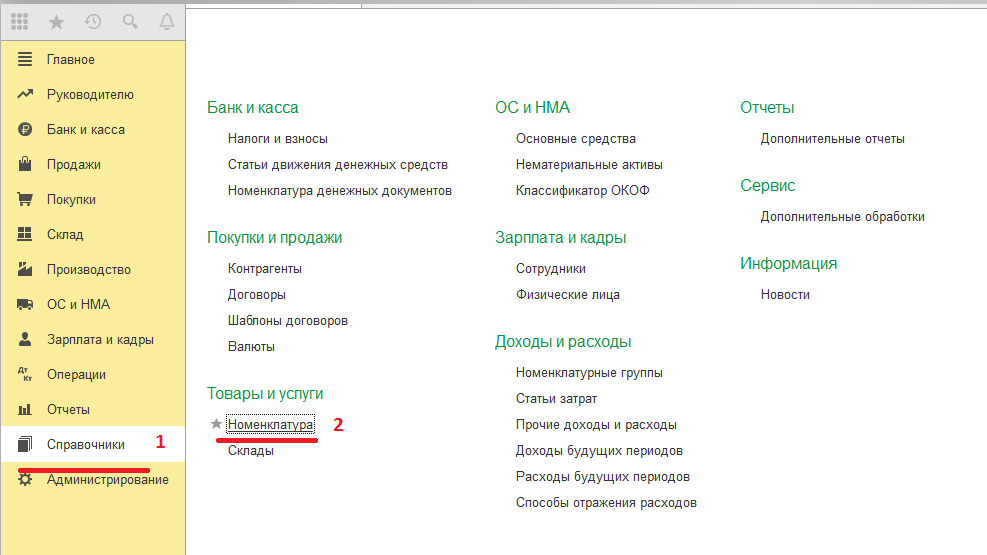The width and height of the screenshot is (987, 555).
Task: Open Доходы будущих периодов link
Action: [x=599, y=451]
